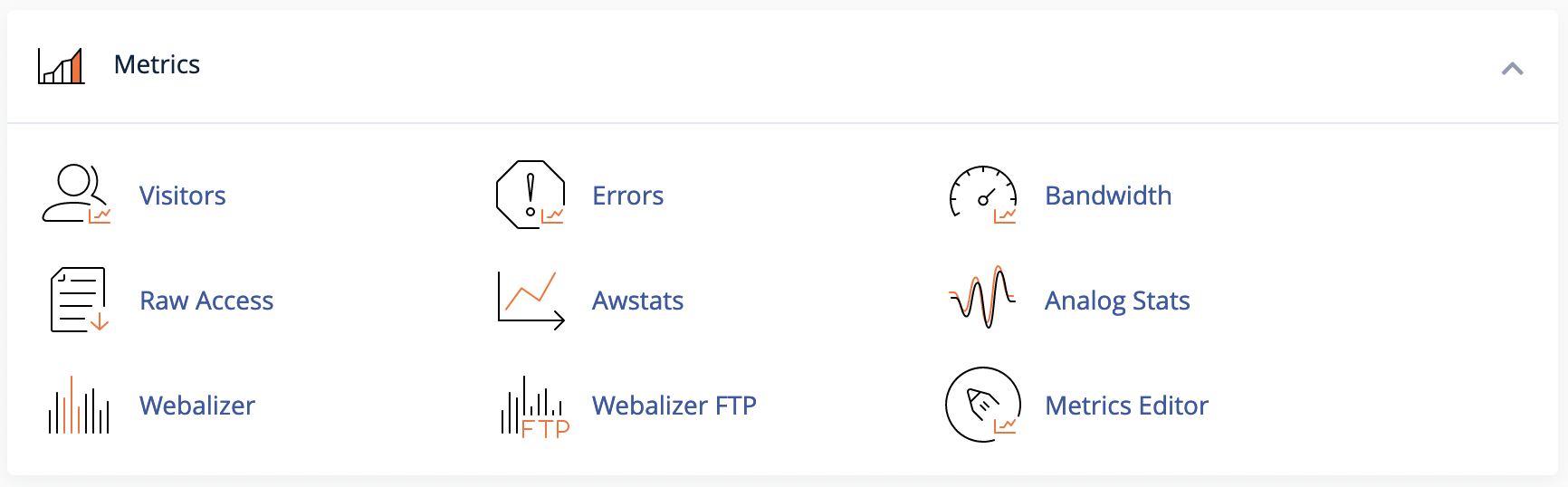This screenshot has height=487, width=1568.
Task: Collapse the Metrics section with chevron
Action: coord(1512,68)
